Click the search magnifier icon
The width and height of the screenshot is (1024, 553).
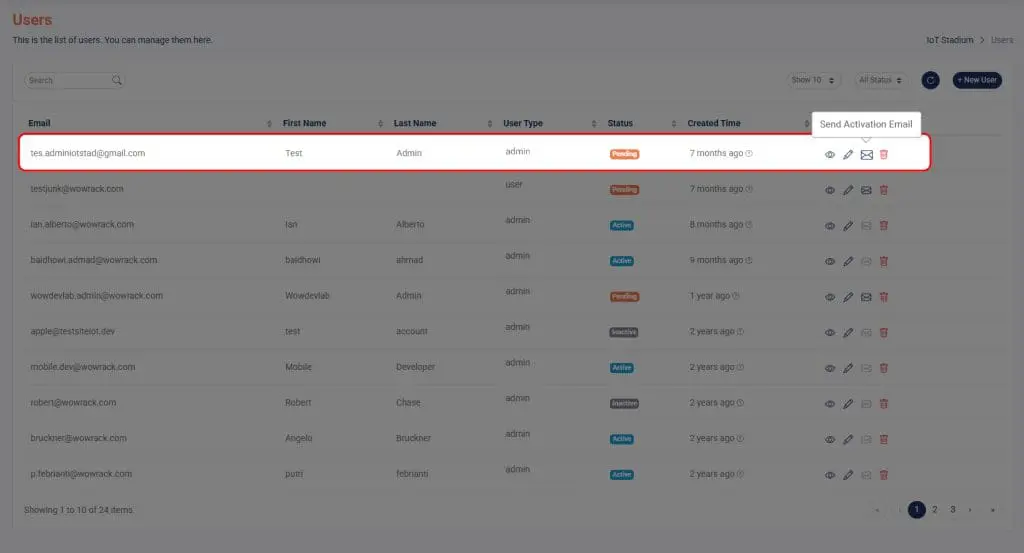[x=117, y=80]
